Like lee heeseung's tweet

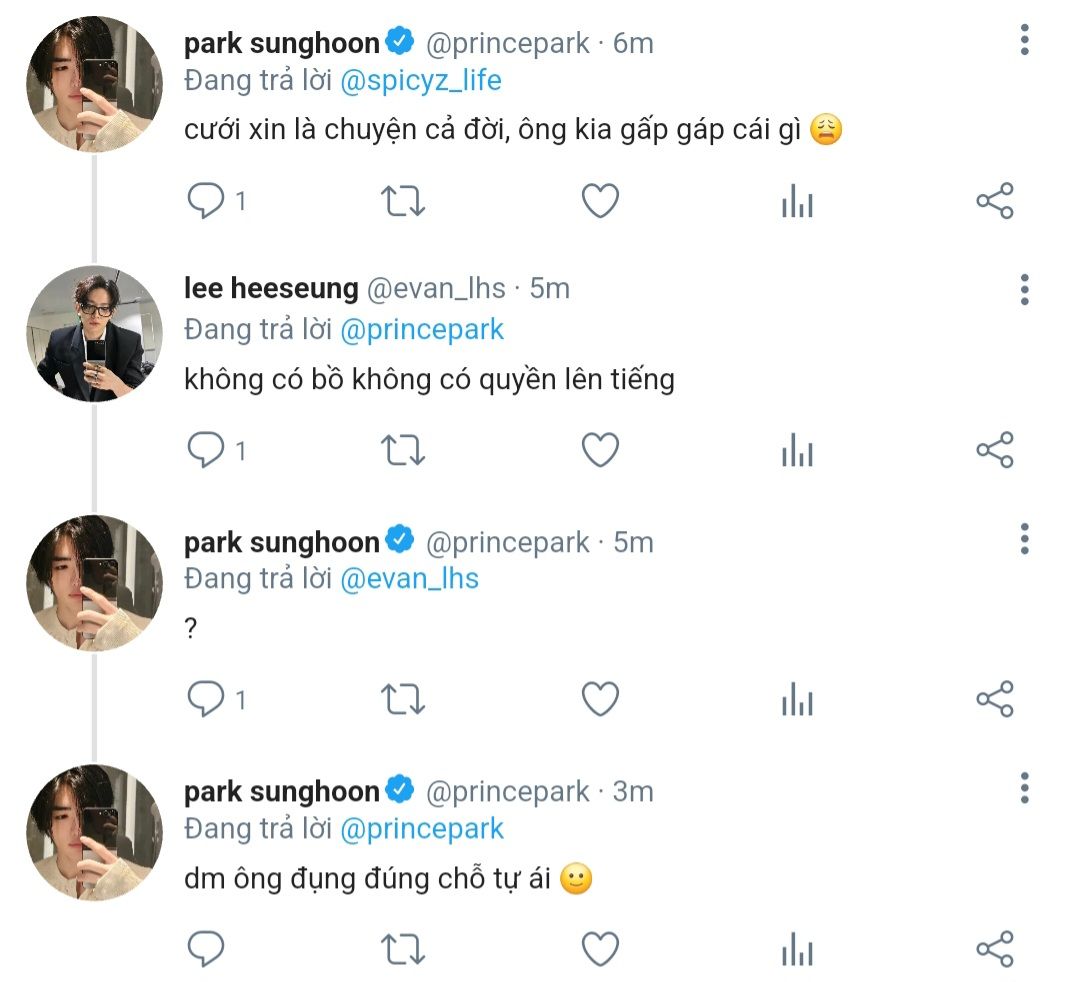tap(600, 451)
